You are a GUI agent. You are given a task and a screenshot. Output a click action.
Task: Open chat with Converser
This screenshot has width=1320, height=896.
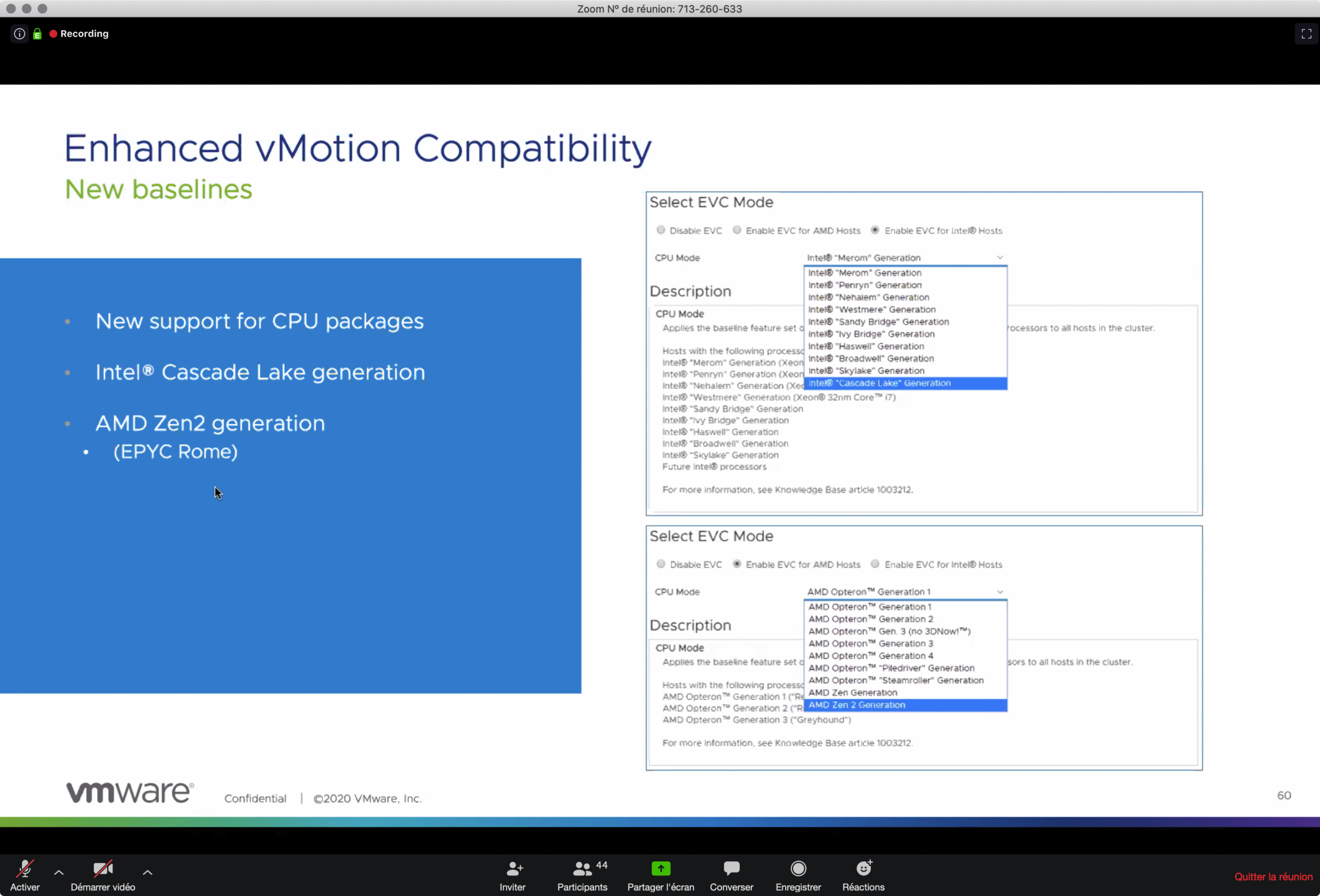(x=732, y=875)
